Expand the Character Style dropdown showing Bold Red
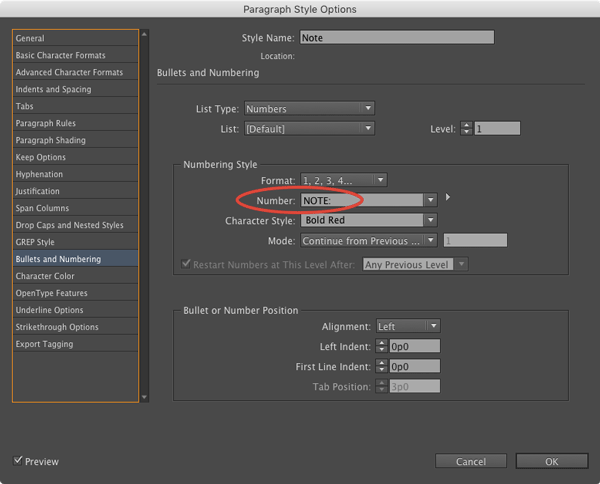 (368, 220)
